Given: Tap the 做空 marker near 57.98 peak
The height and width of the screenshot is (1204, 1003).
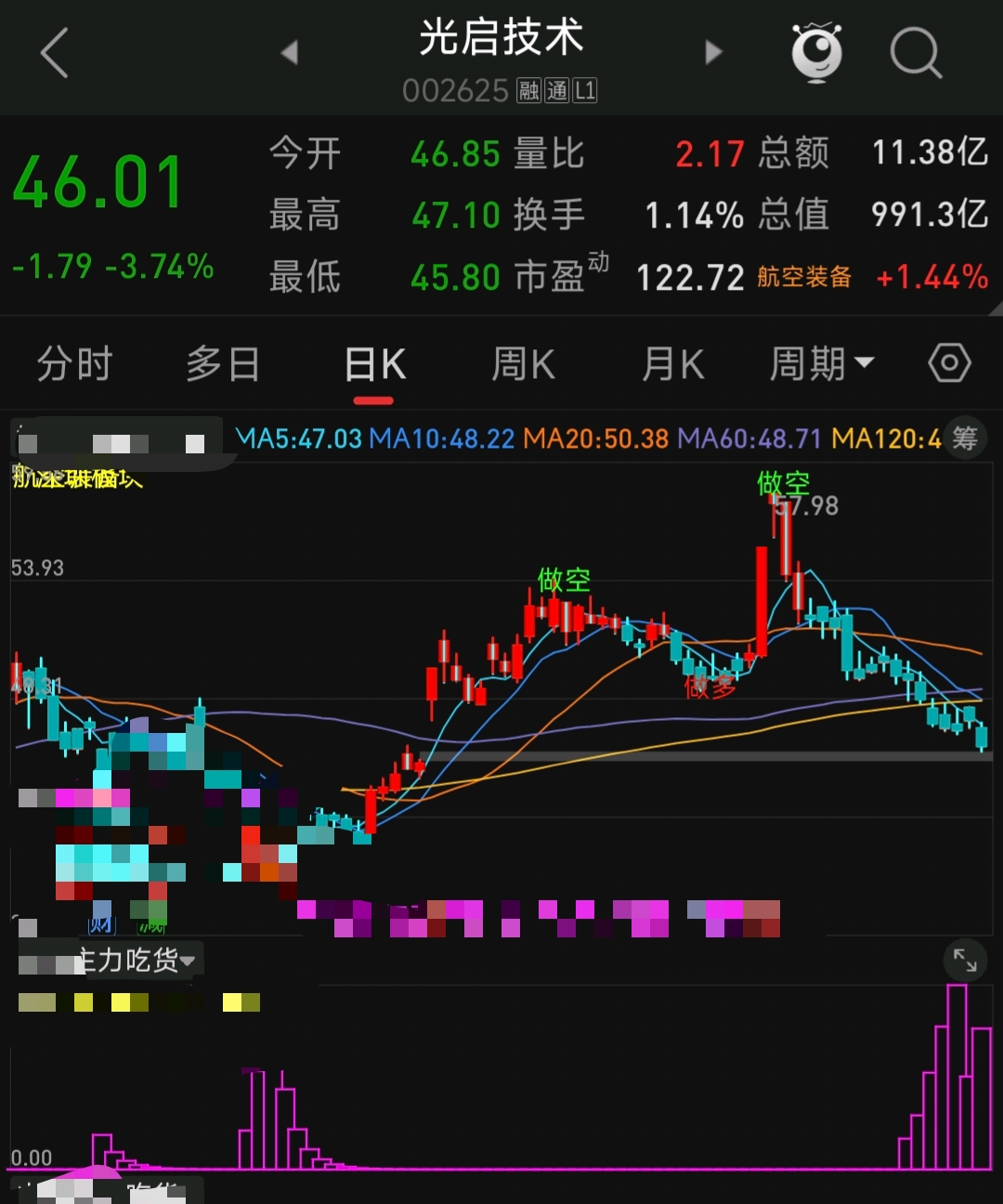Looking at the screenshot, I should tap(784, 484).
